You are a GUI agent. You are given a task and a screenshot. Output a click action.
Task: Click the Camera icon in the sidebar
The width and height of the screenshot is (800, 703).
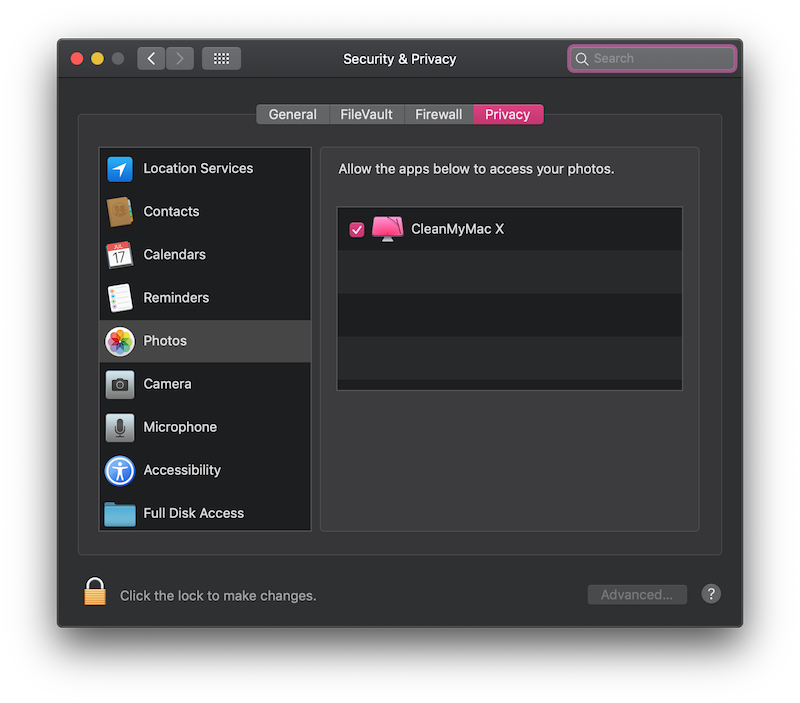[120, 384]
